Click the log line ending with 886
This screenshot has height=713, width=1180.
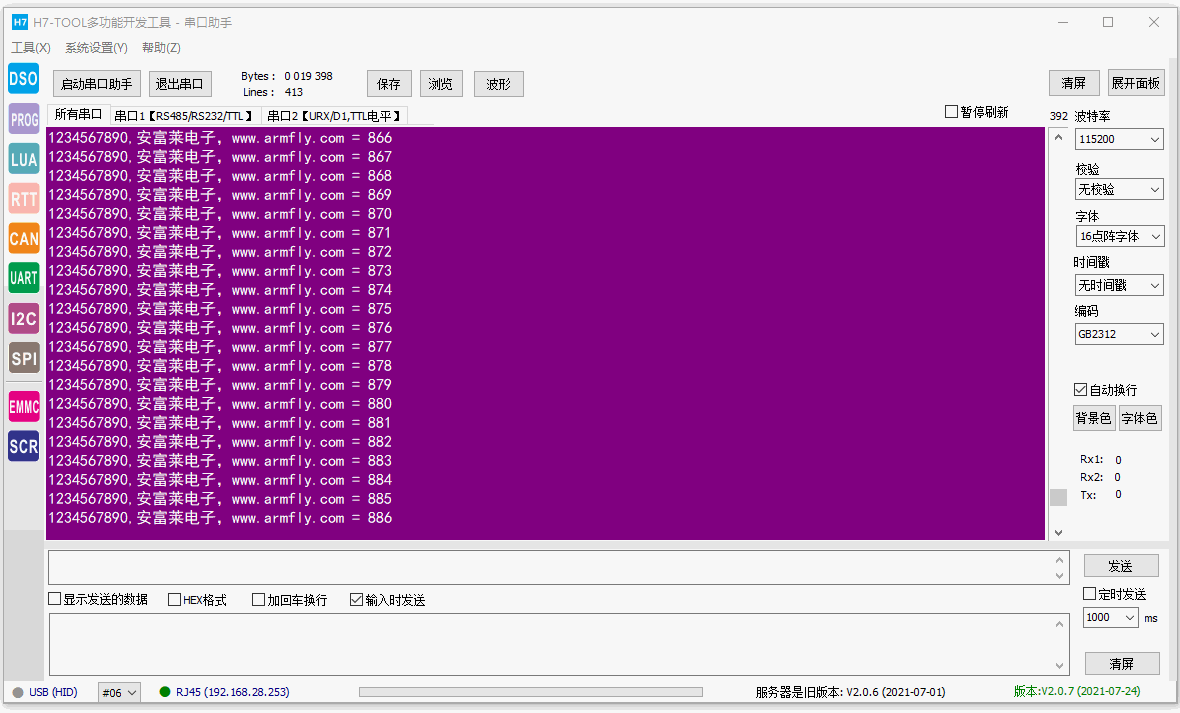(x=220, y=518)
